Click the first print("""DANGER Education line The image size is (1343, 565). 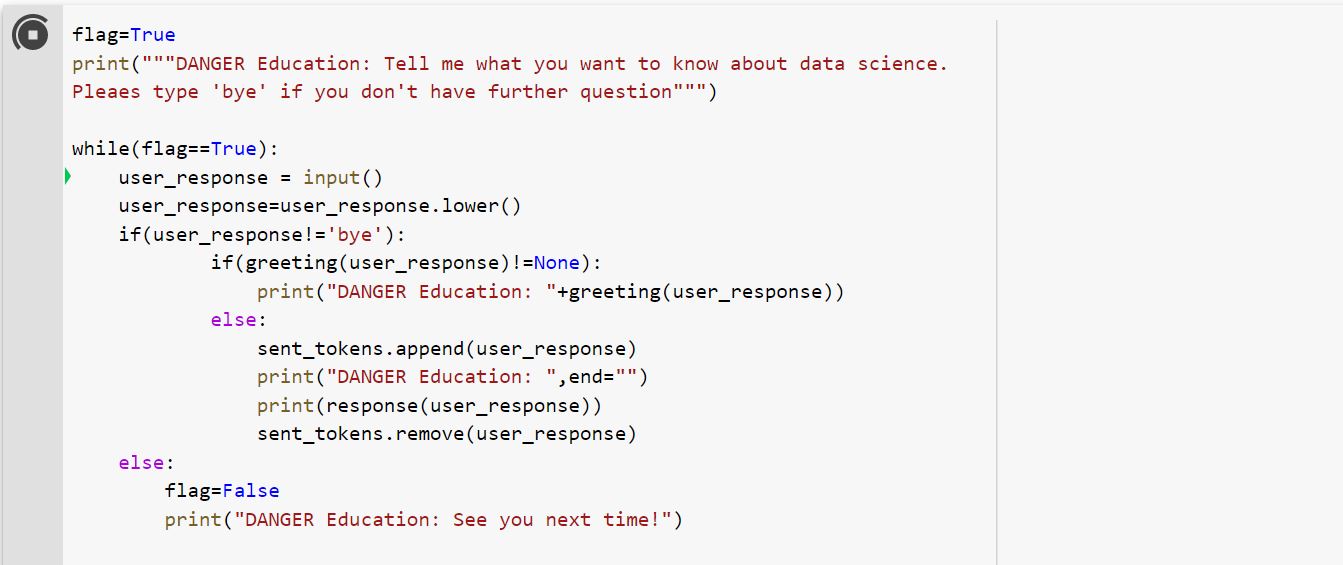point(510,64)
